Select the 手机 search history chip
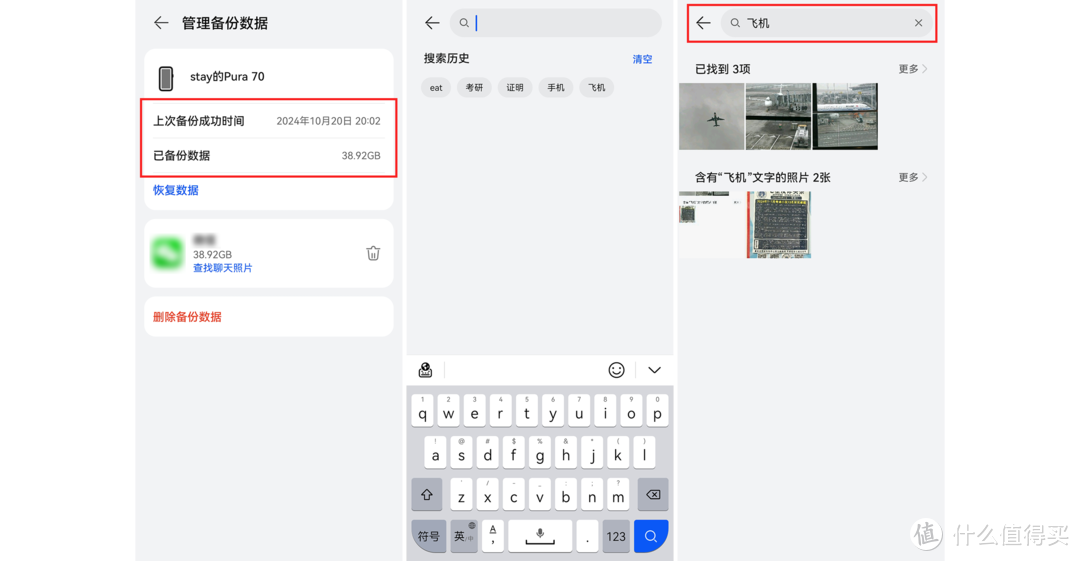Image resolution: width=1080 pixels, height=561 pixels. point(556,88)
